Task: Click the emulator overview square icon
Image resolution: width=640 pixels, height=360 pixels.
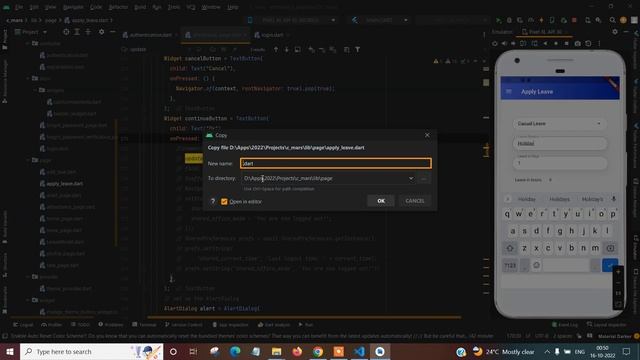Action: coord(567,44)
